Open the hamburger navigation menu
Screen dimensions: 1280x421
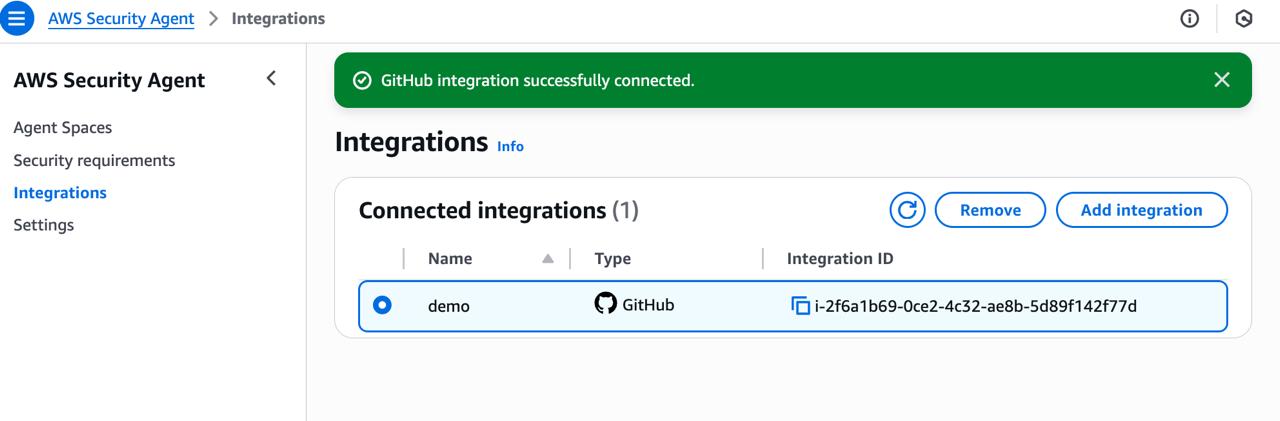pyautogui.click(x=17, y=18)
